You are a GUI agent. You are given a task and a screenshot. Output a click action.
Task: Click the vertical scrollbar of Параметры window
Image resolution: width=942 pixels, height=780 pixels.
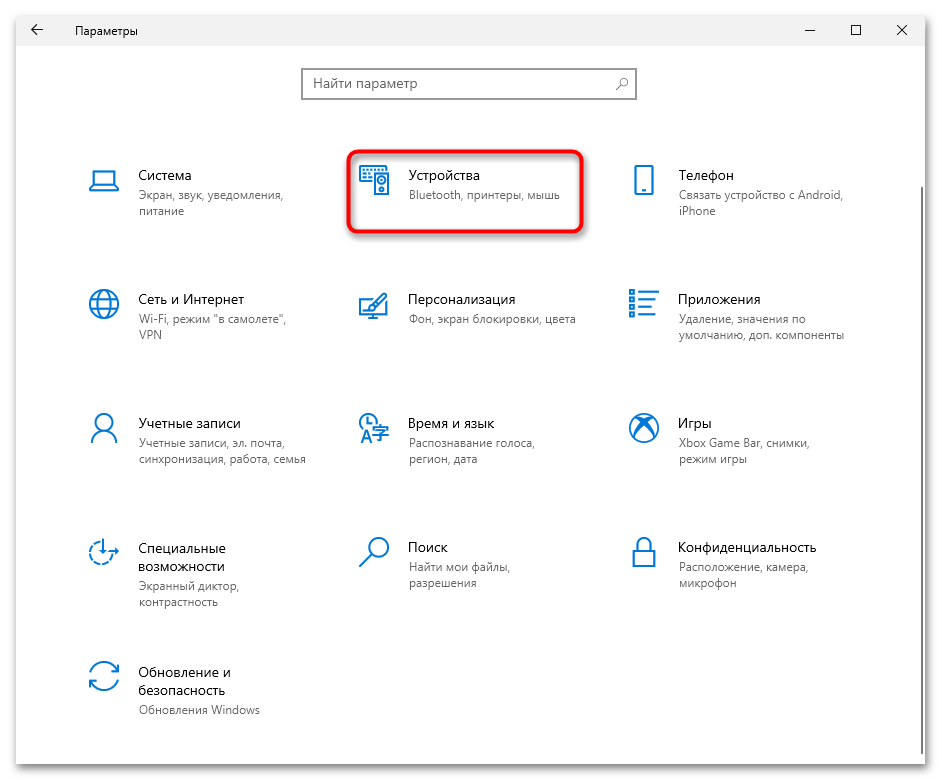[x=922, y=469]
